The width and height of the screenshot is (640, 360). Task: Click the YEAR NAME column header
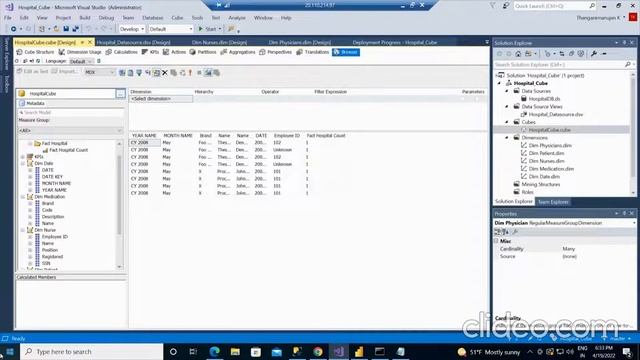click(x=144, y=136)
